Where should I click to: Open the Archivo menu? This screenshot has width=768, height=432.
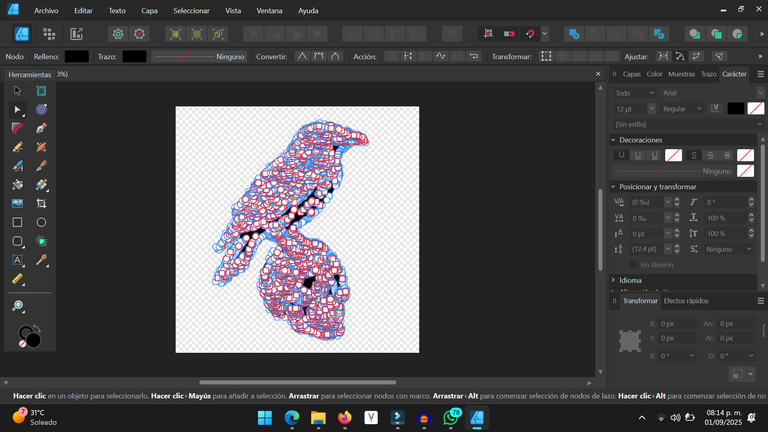[46, 10]
